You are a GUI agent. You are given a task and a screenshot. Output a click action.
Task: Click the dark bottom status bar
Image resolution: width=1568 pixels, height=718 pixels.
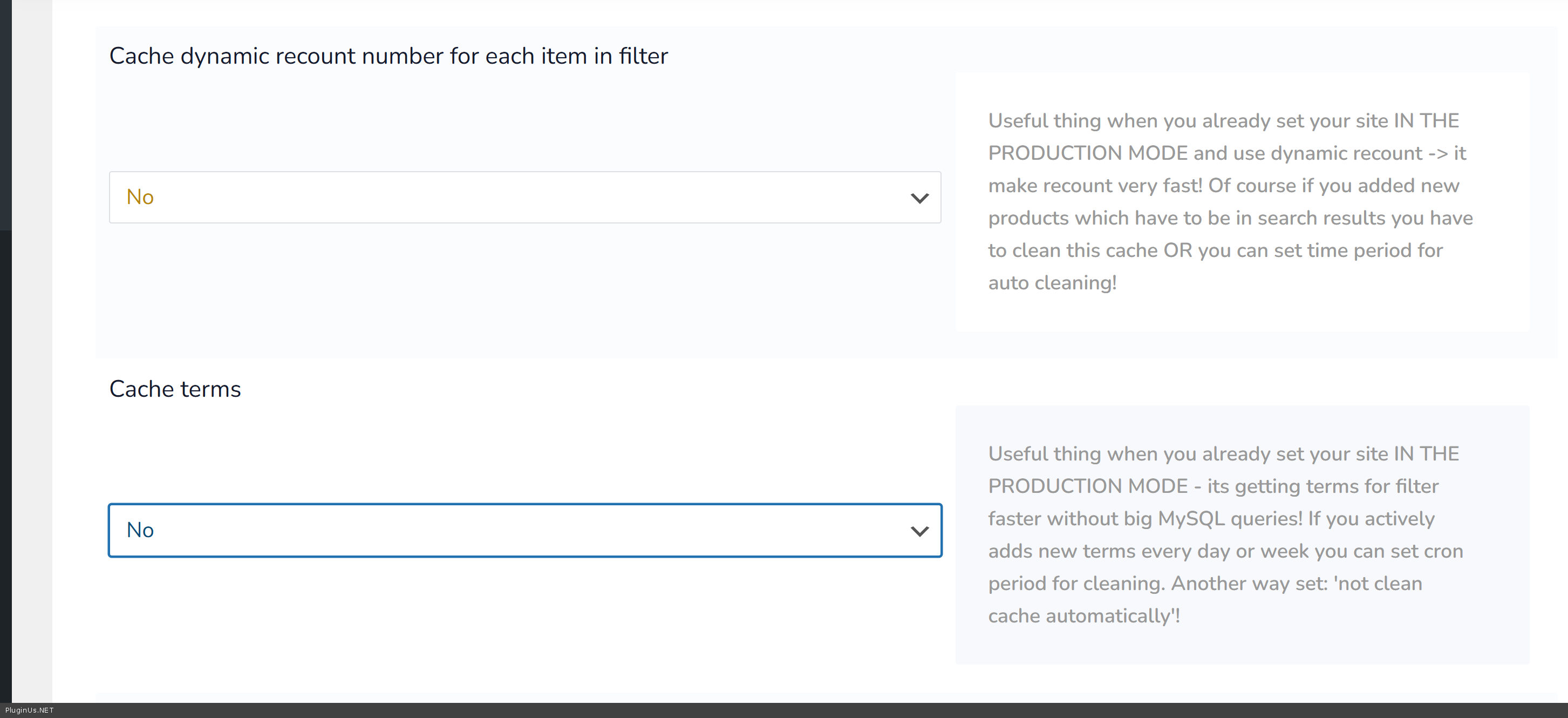pos(792,710)
